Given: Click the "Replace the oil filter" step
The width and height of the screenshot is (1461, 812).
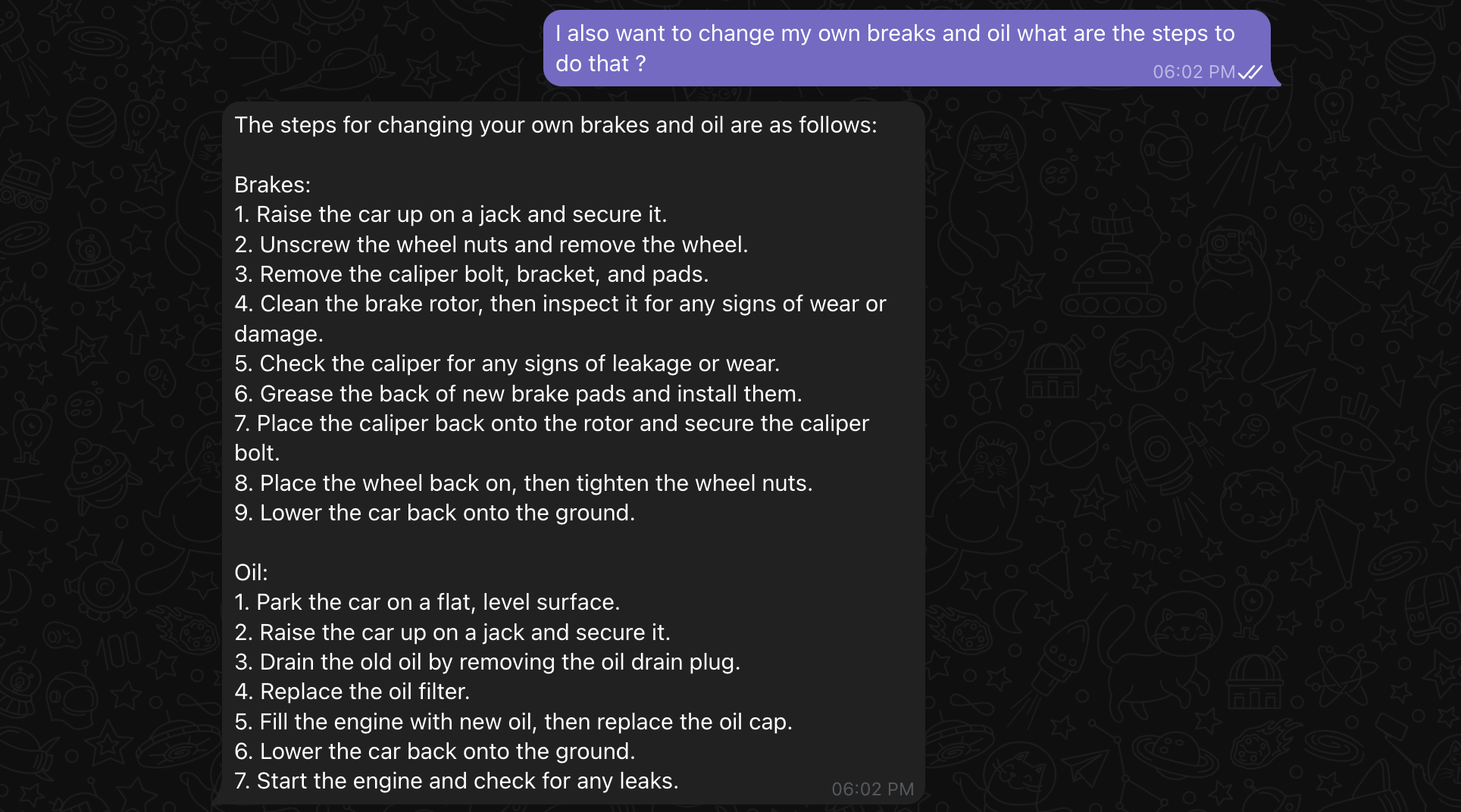Looking at the screenshot, I should point(352,692).
